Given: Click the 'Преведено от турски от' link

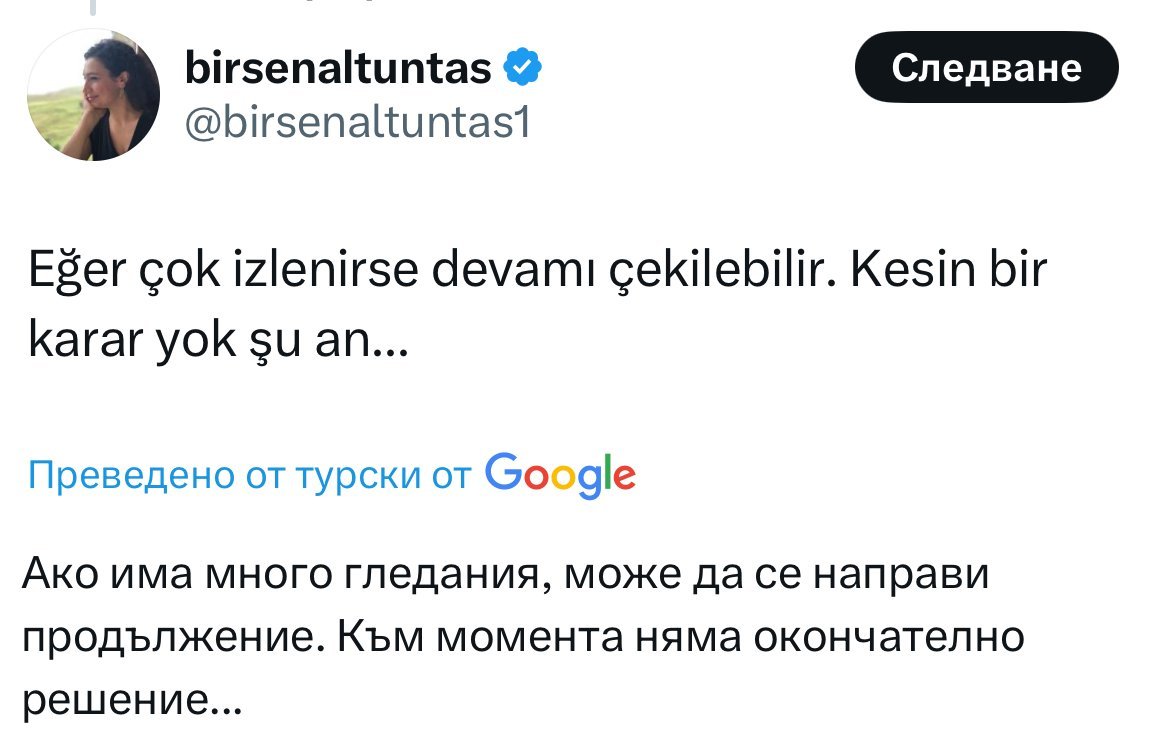Looking at the screenshot, I should [249, 476].
